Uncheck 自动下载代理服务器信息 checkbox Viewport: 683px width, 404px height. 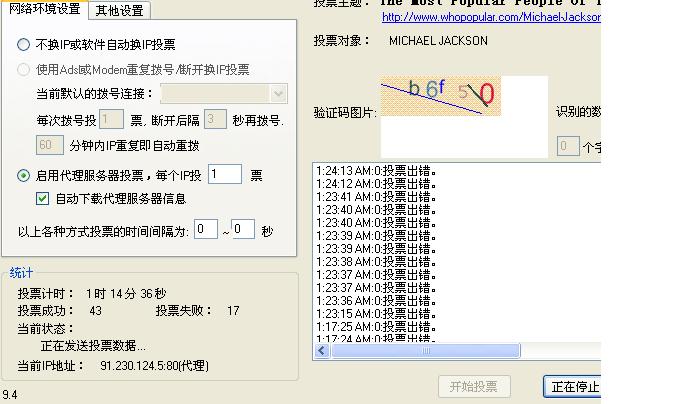(42, 198)
